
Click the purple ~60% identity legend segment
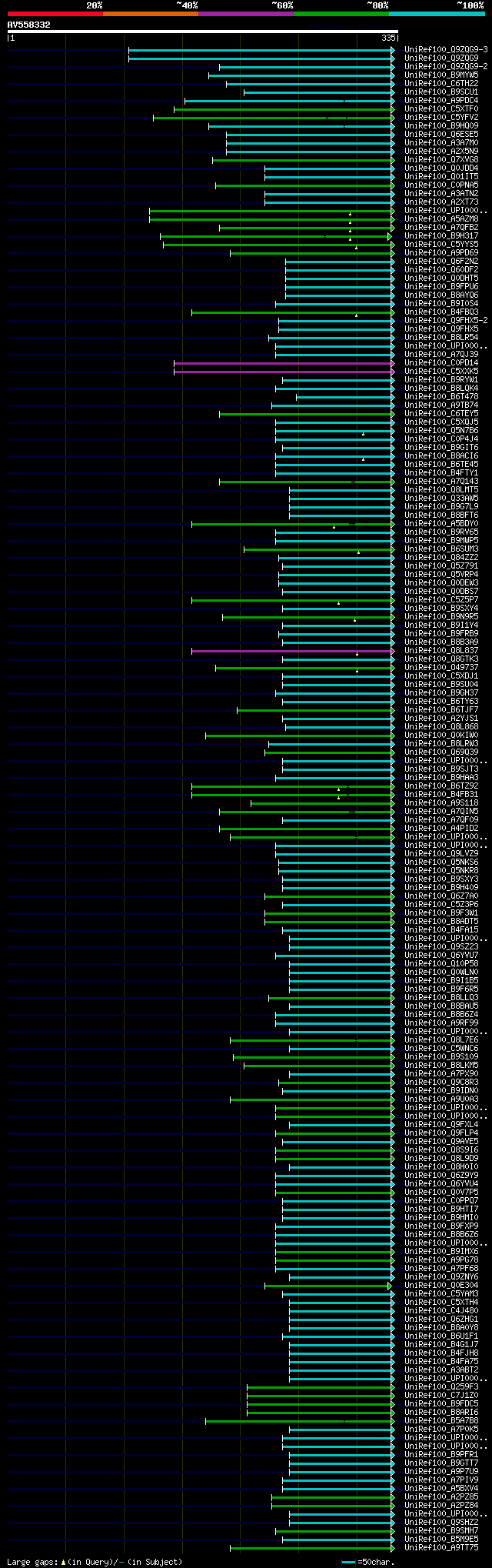(x=246, y=14)
